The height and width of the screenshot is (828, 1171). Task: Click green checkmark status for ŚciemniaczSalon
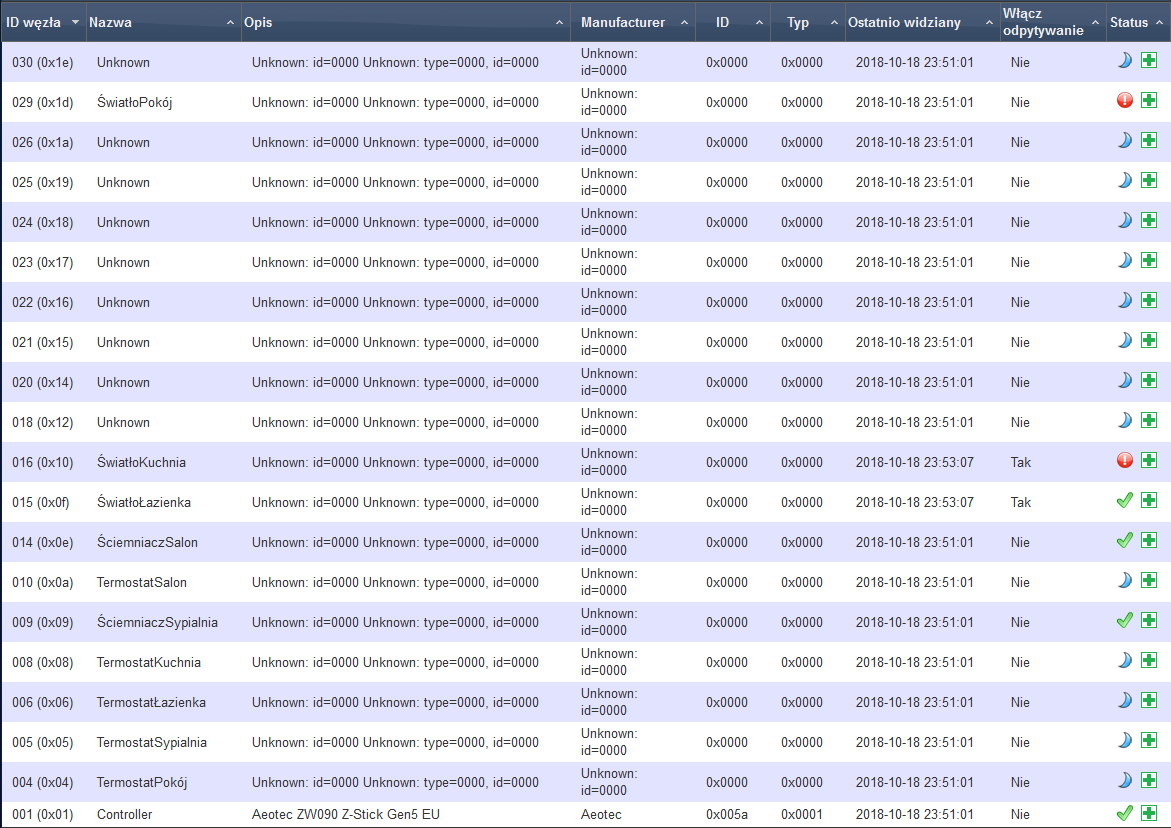1125,540
